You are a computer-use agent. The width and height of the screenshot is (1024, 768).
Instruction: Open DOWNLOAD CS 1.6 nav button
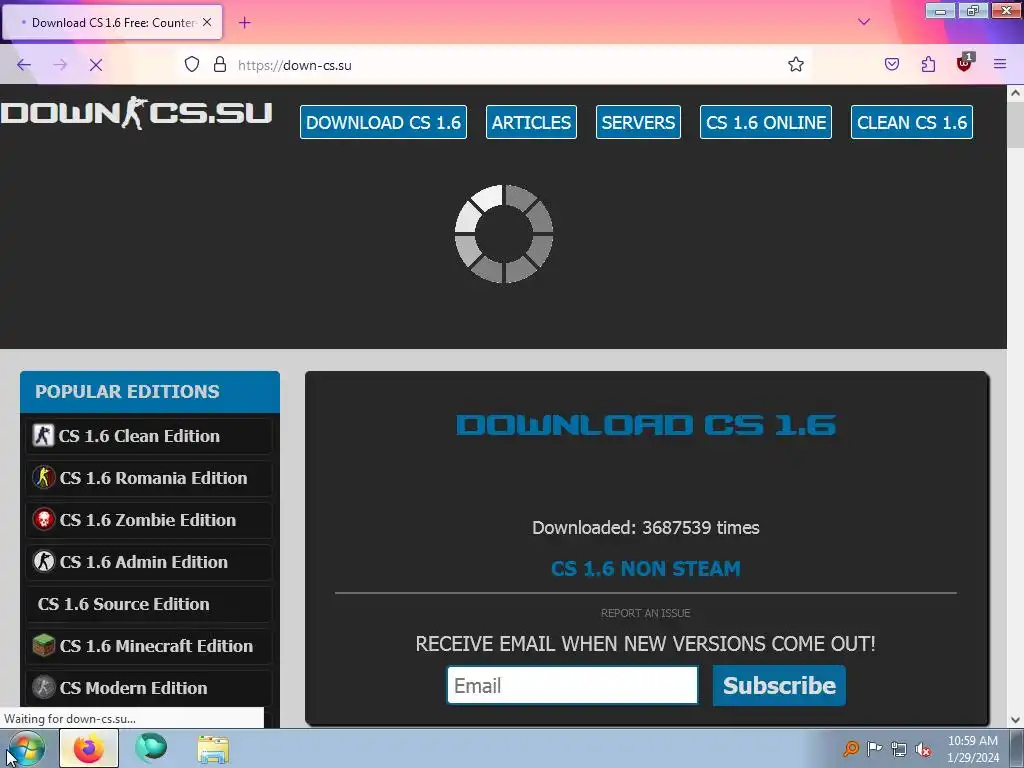point(383,122)
